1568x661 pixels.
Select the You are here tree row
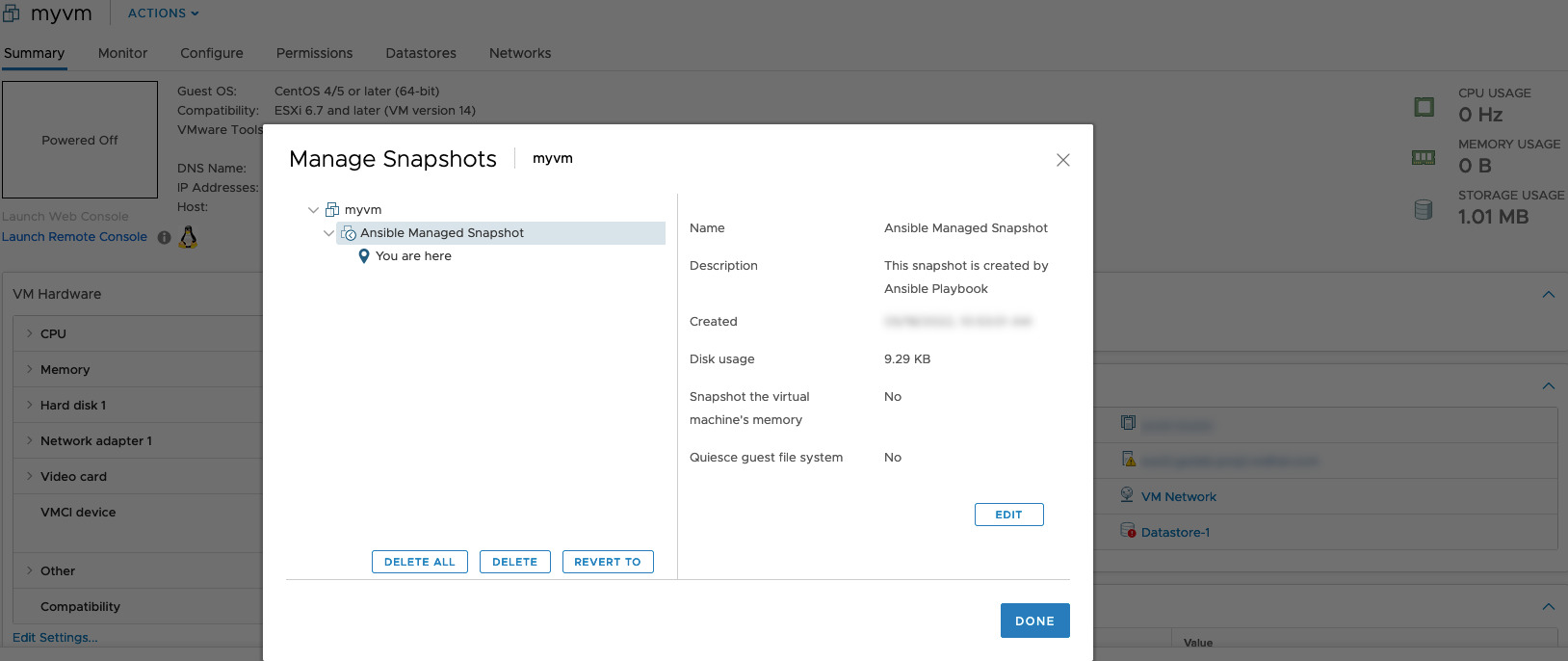413,256
